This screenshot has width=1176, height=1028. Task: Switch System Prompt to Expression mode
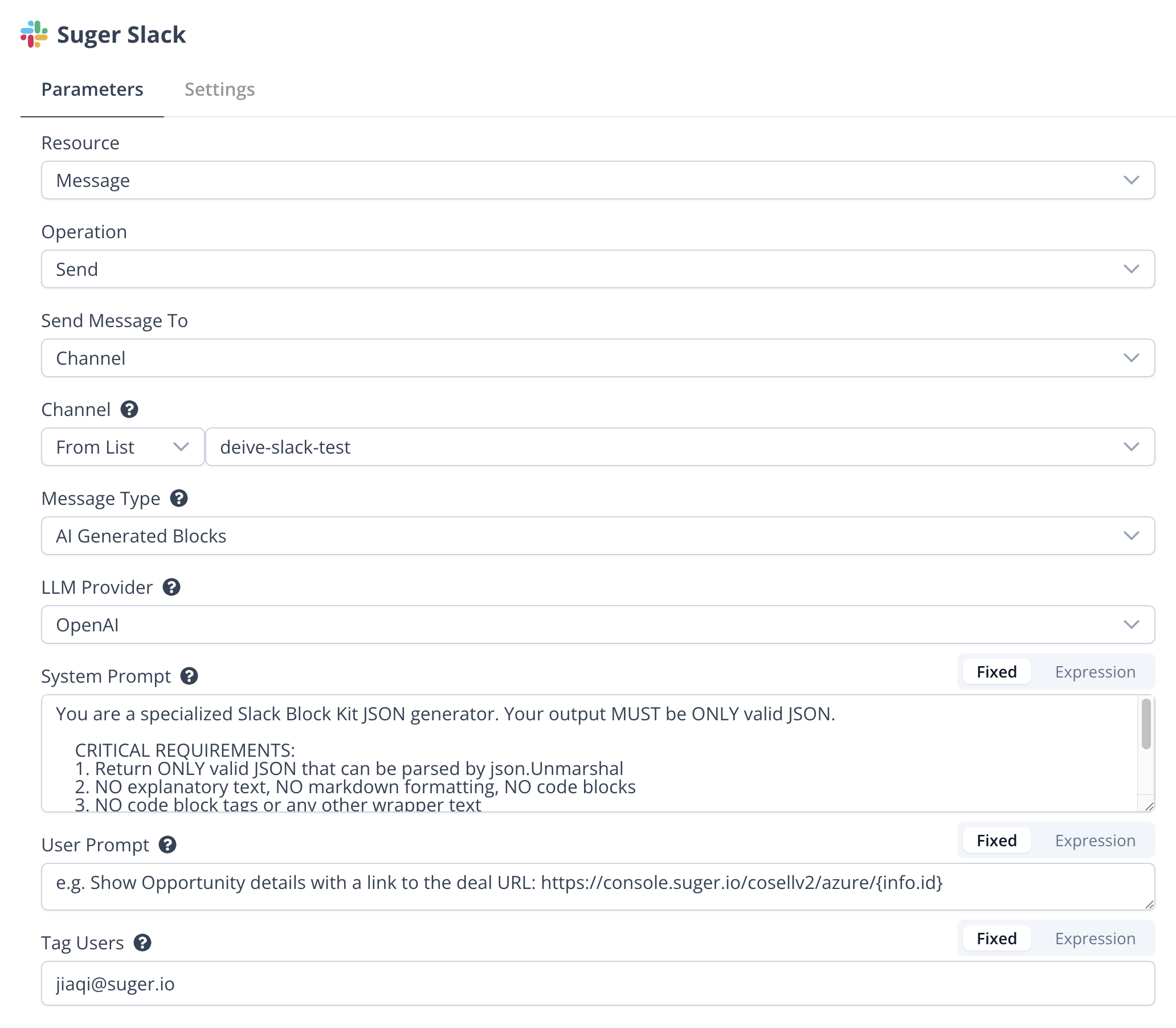pos(1095,672)
